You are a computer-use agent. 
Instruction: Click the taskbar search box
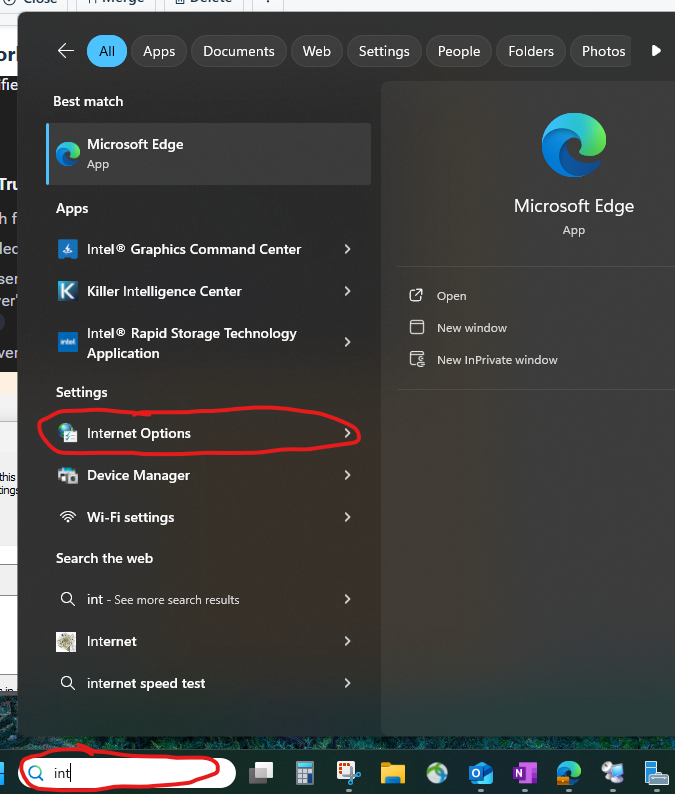coord(127,773)
